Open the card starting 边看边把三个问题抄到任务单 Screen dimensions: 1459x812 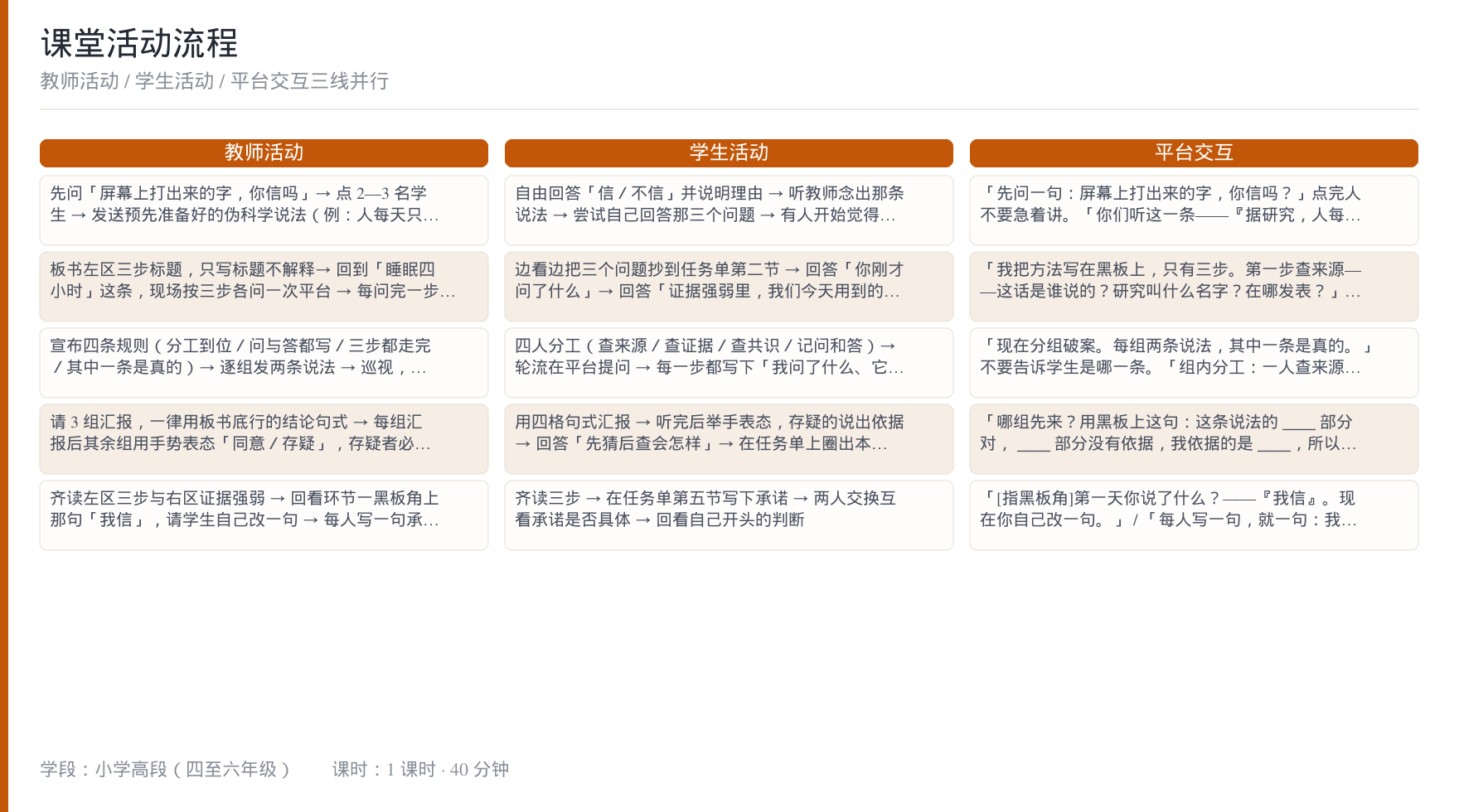729,287
